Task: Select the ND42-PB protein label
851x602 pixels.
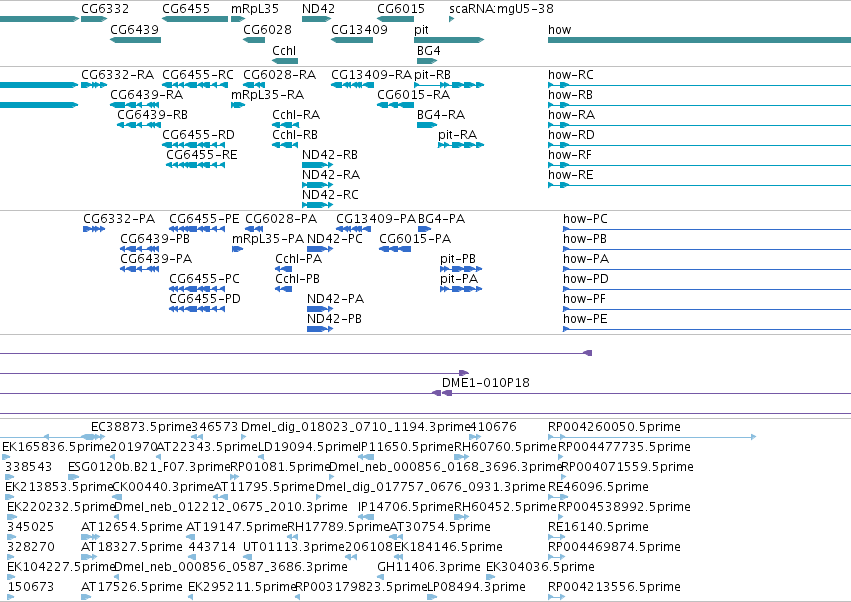Action: pyautogui.click(x=334, y=319)
